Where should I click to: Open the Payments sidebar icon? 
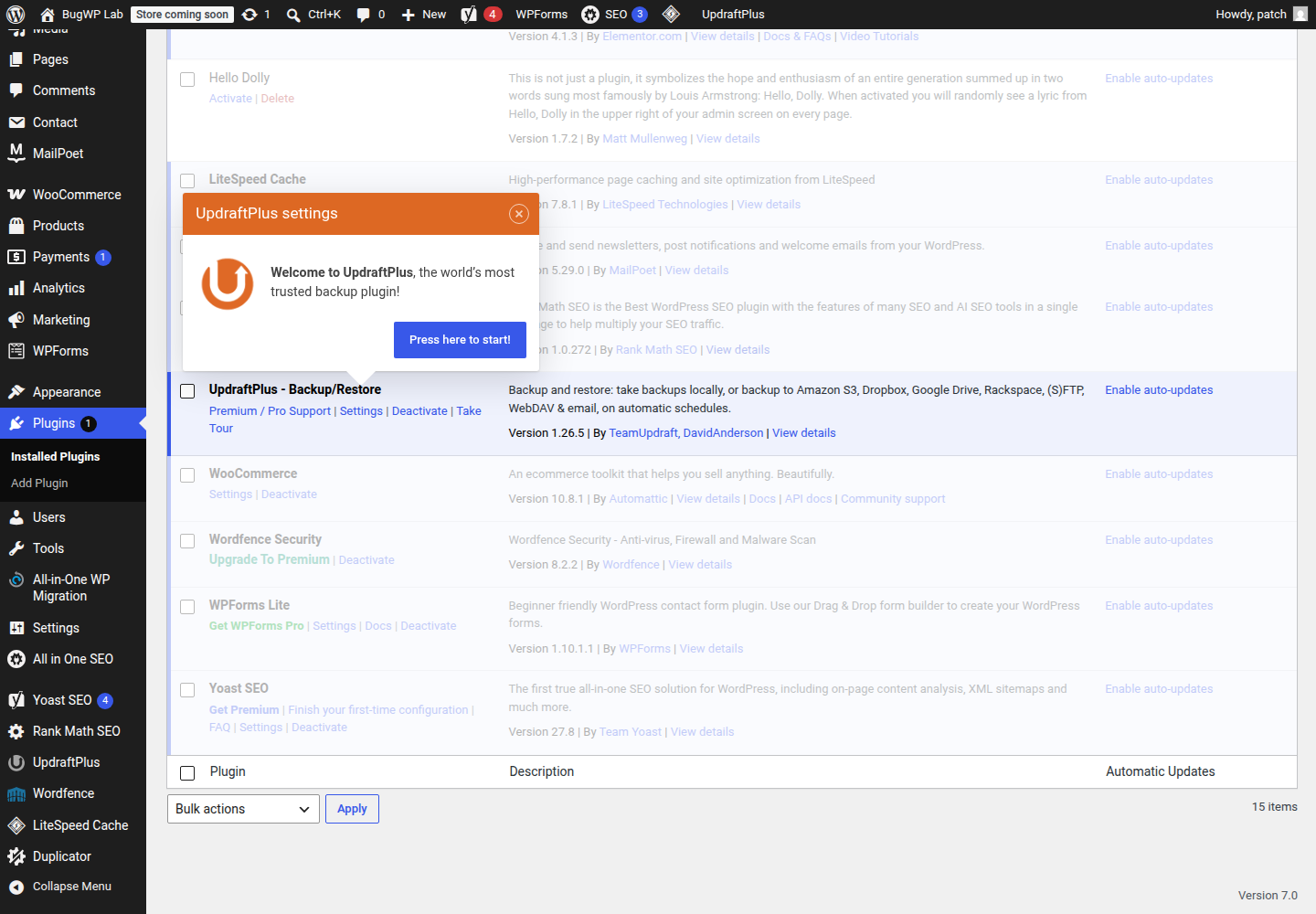click(16, 257)
